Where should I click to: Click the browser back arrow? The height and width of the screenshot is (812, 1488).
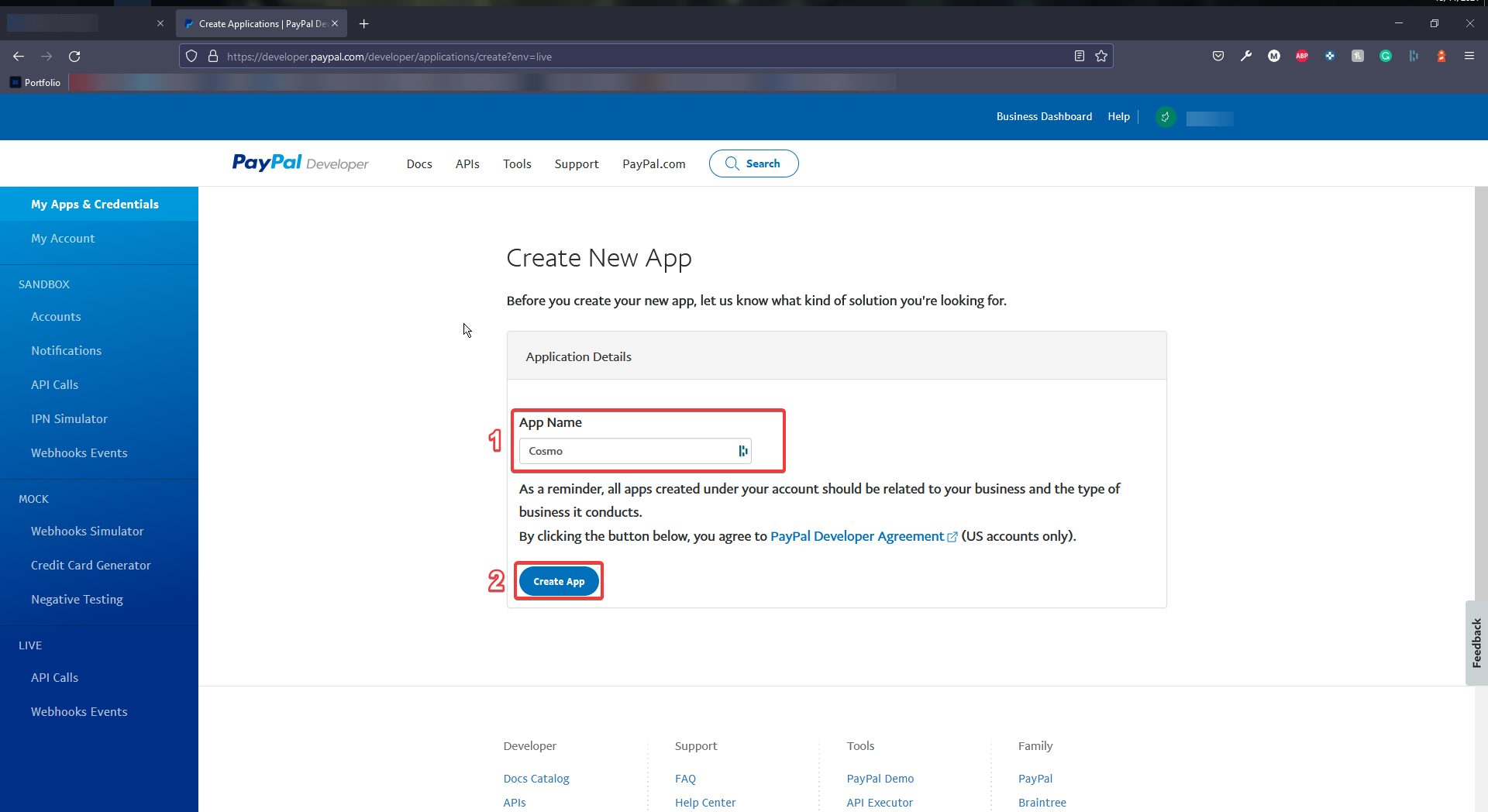pyautogui.click(x=19, y=57)
